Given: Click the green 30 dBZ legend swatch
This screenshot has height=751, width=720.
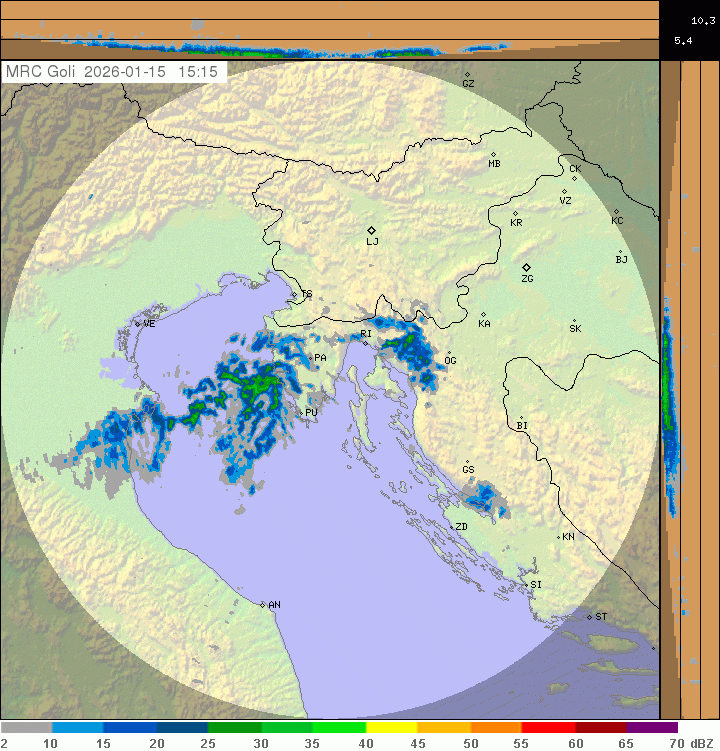Looking at the screenshot, I should 287,728.
